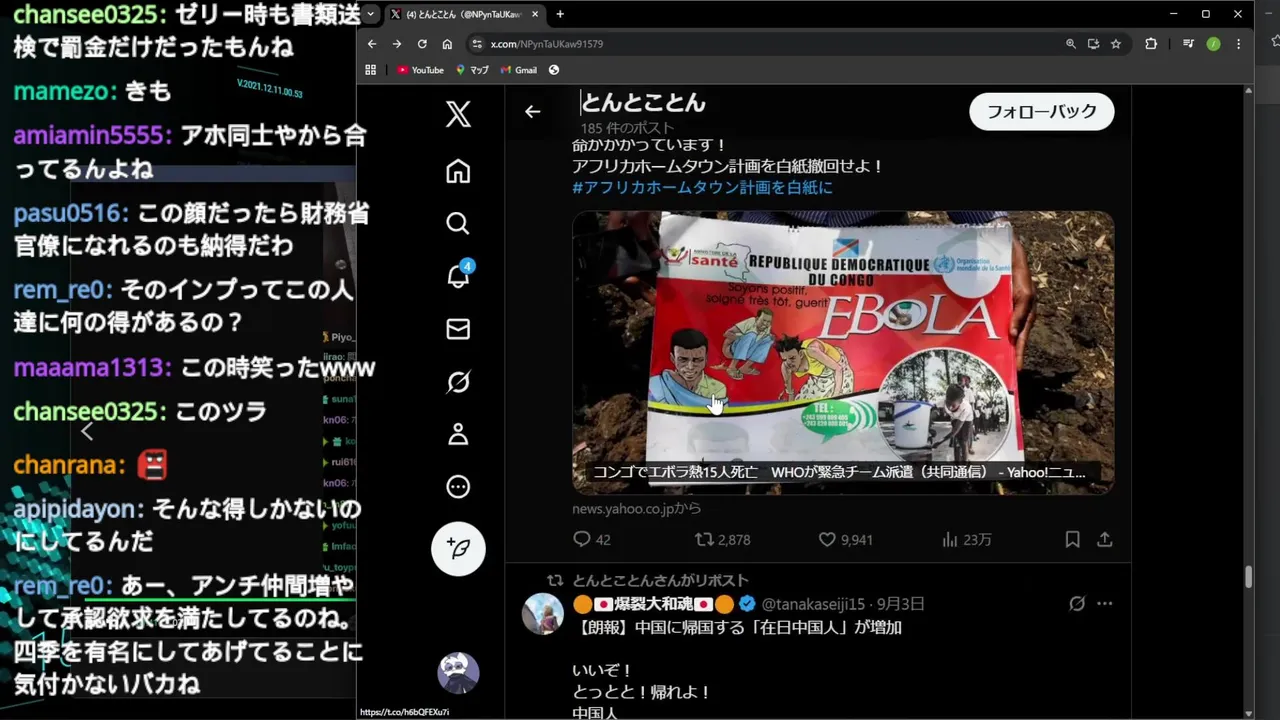The image size is (1280, 720).
Task: Open YouTube bookmark
Action: (x=420, y=70)
